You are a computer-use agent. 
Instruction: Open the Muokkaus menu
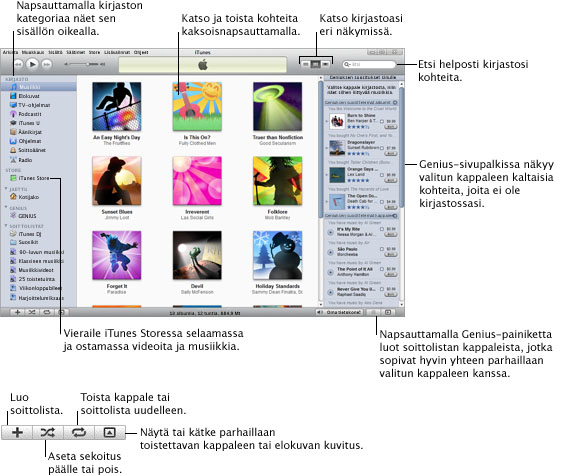[32, 52]
